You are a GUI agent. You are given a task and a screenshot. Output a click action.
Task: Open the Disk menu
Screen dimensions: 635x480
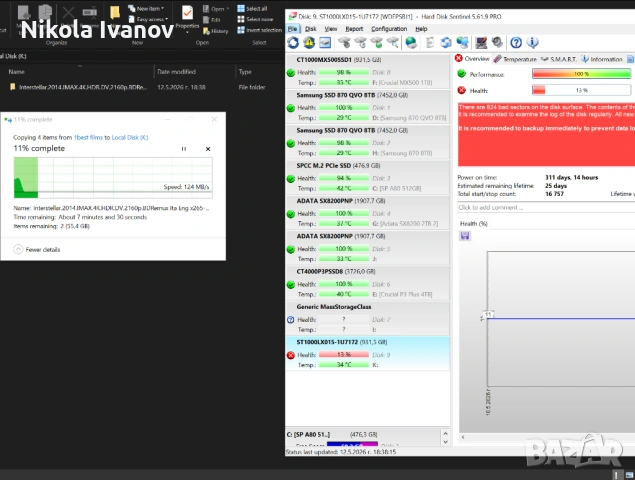[x=311, y=29]
